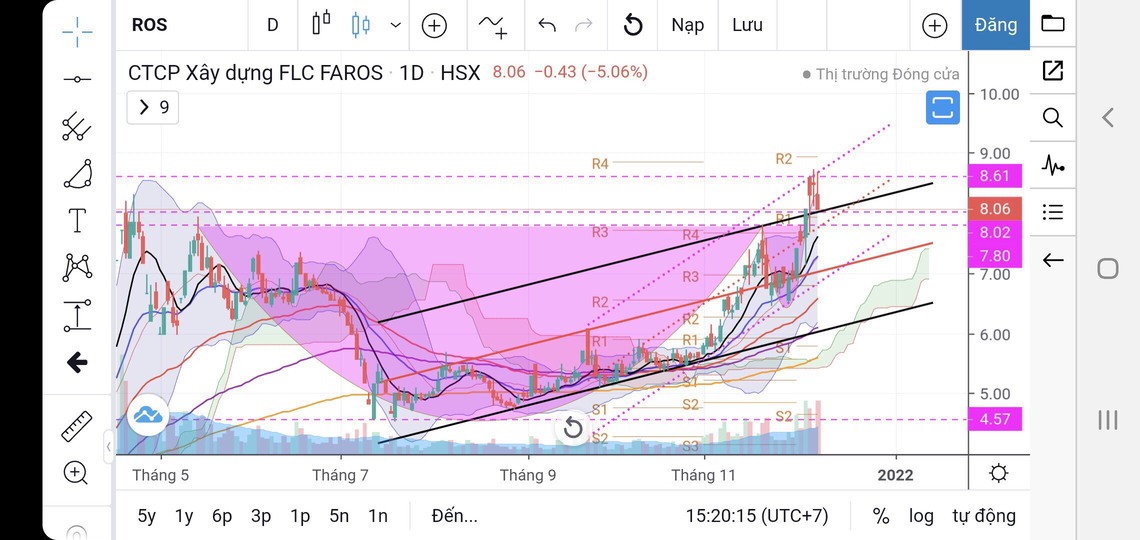Click the 4.57 price level label

995,419
